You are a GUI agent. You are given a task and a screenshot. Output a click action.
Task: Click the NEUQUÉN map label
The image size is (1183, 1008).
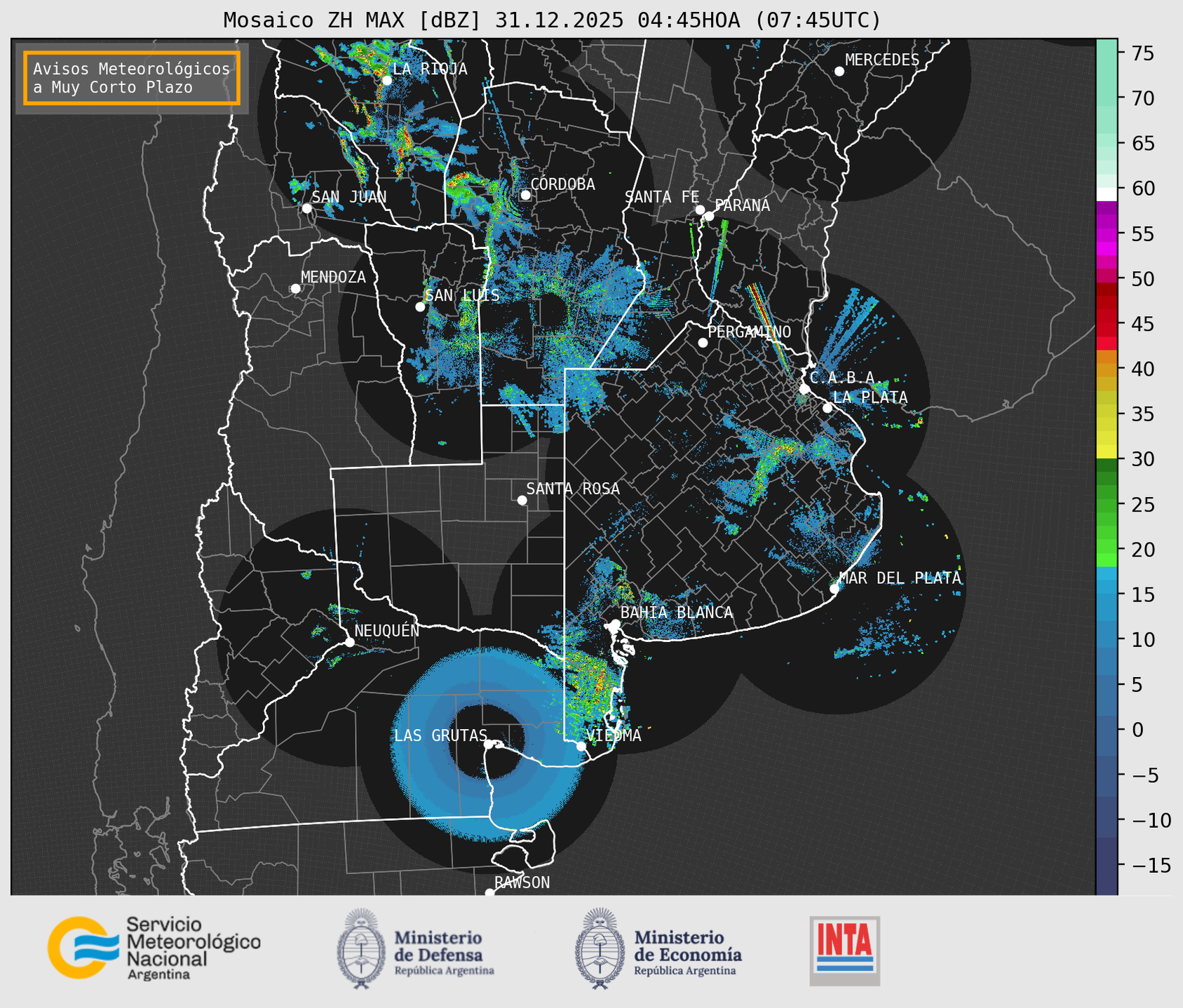pyautogui.click(x=386, y=630)
